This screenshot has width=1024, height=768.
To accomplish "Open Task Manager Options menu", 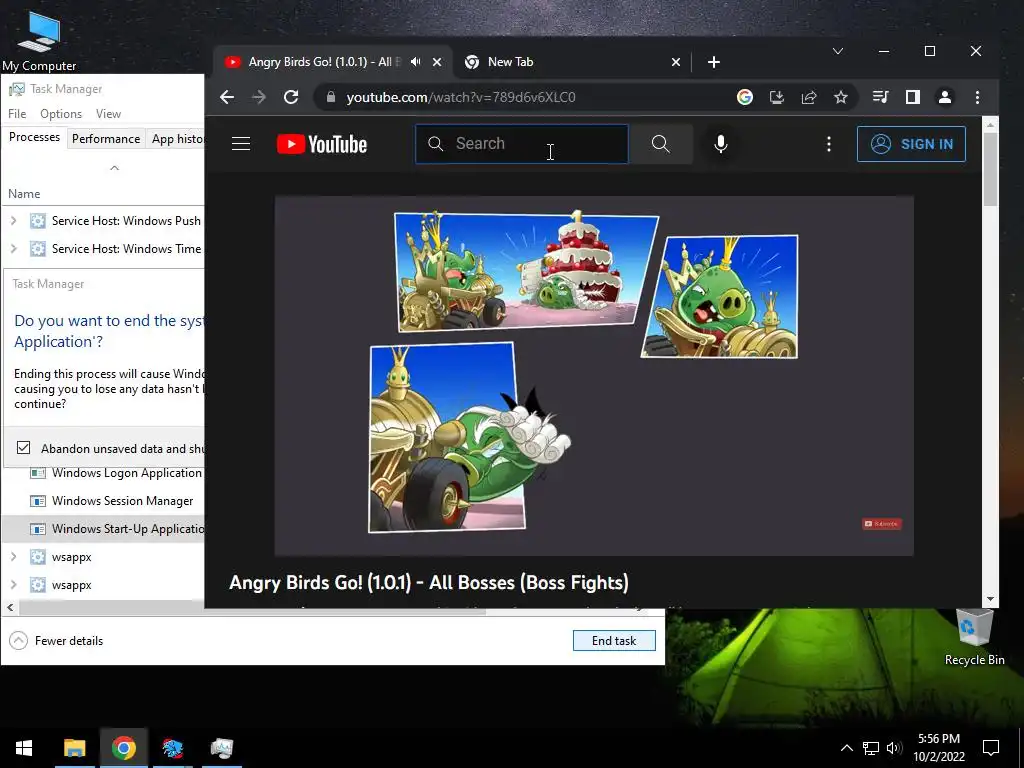I will click(61, 114).
